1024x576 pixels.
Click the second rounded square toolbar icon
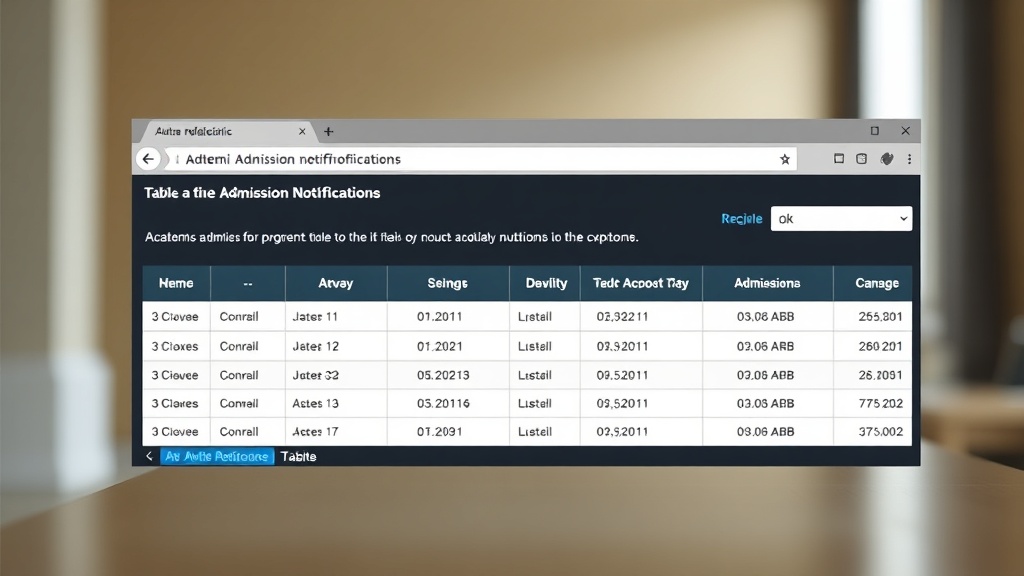coord(861,159)
